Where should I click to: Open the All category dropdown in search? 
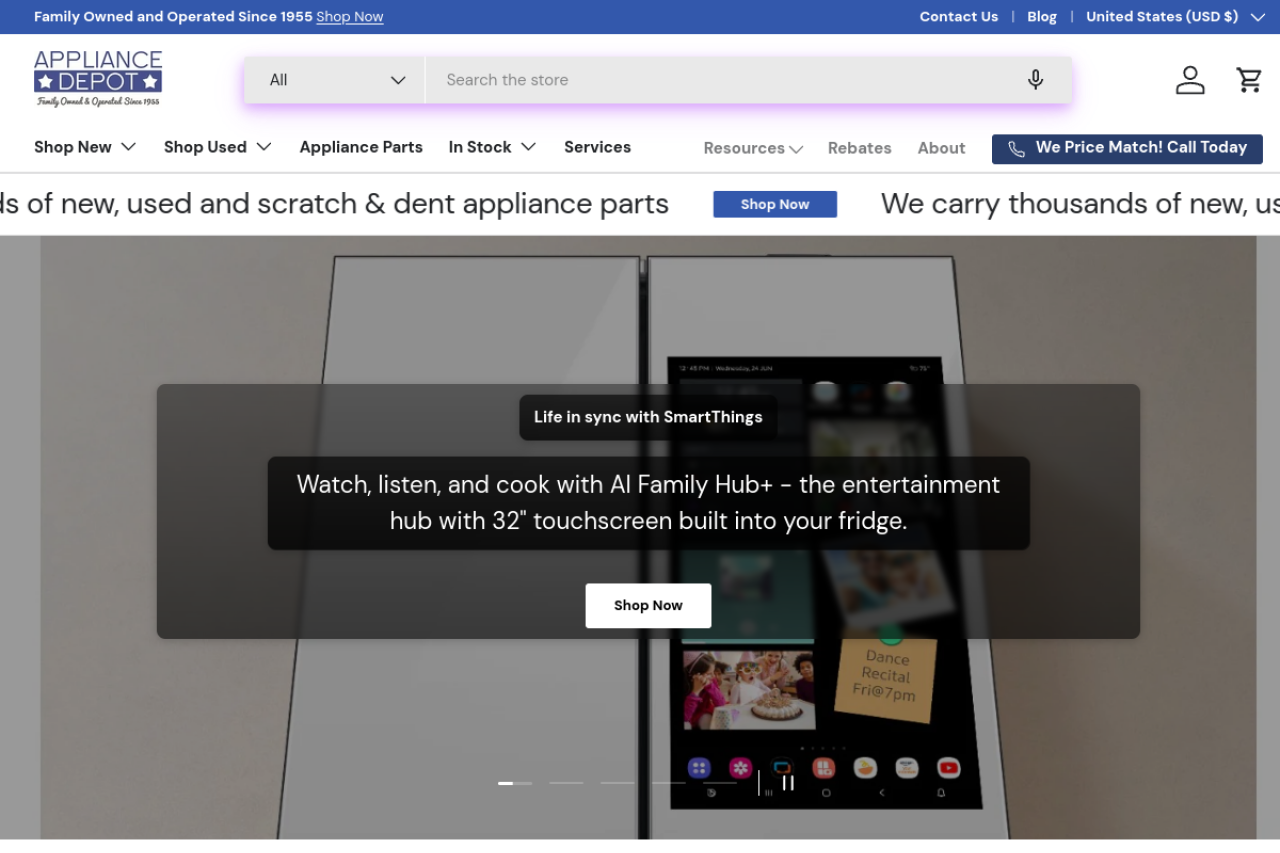335,80
